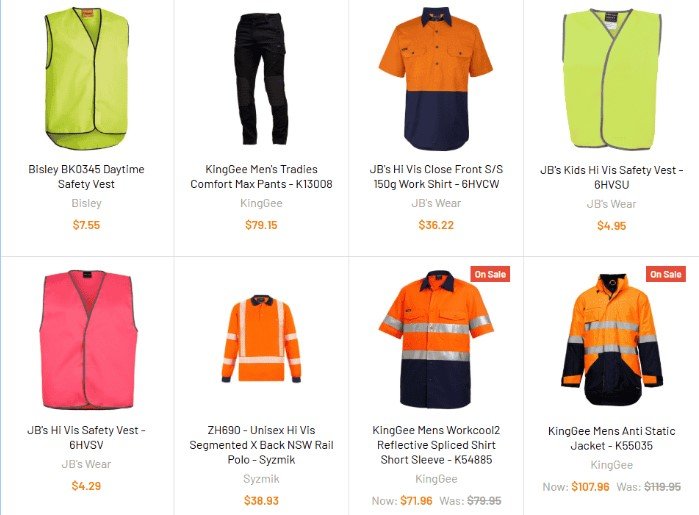Click the On Sale badge on the Anti Static Jacket
Viewport: 699px width, 515px height.
pyautogui.click(x=665, y=274)
